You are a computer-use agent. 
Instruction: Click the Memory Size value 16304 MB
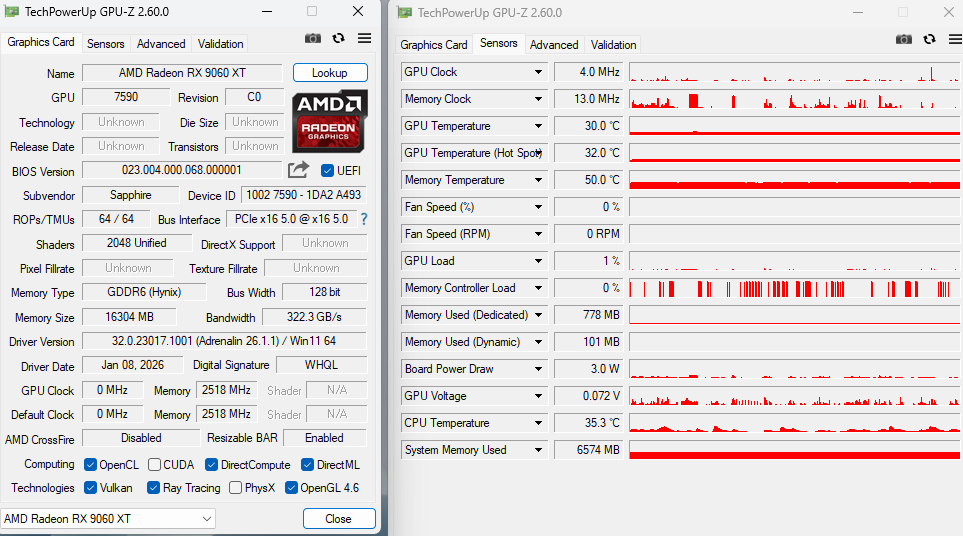coord(130,317)
